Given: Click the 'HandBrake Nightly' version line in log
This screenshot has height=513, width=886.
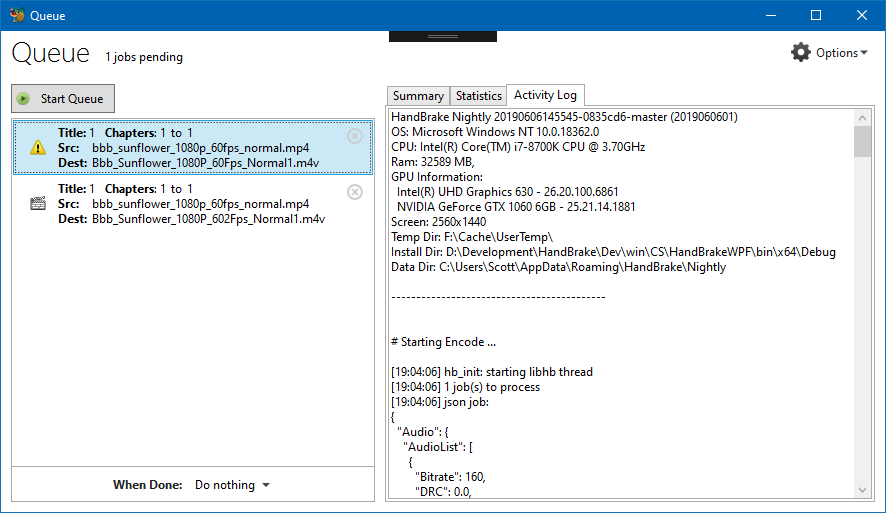Looking at the screenshot, I should coord(564,117).
